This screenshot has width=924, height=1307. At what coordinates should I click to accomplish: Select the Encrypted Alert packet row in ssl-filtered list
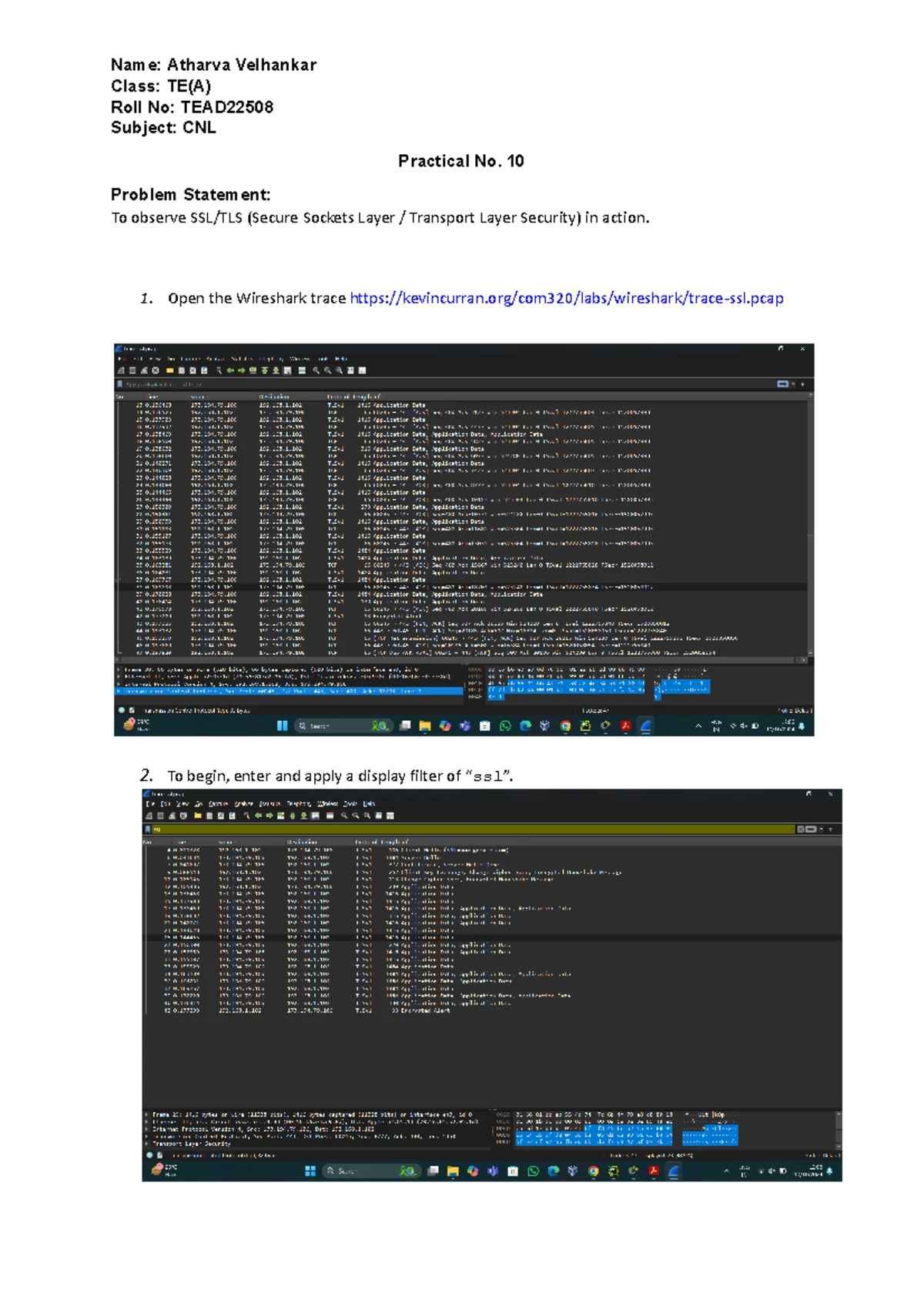pos(491,1010)
